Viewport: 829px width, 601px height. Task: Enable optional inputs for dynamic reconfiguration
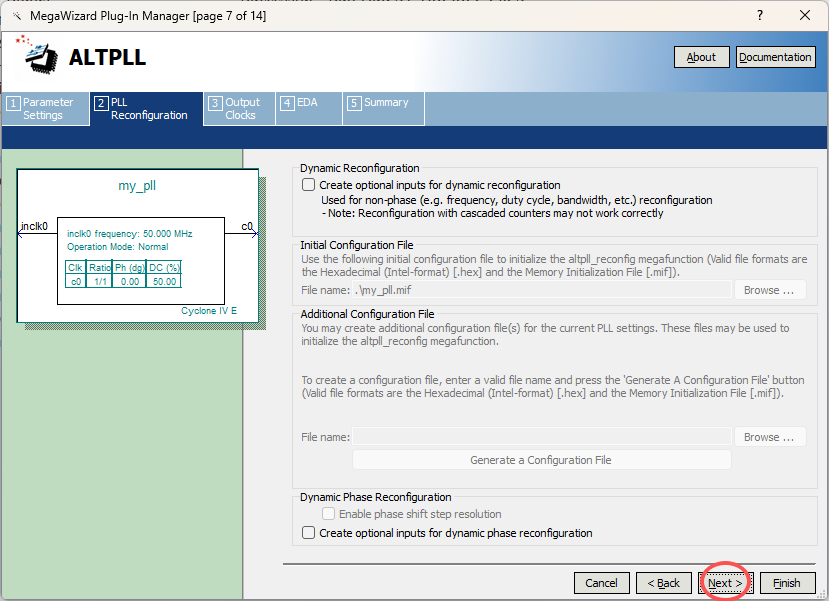(x=308, y=185)
